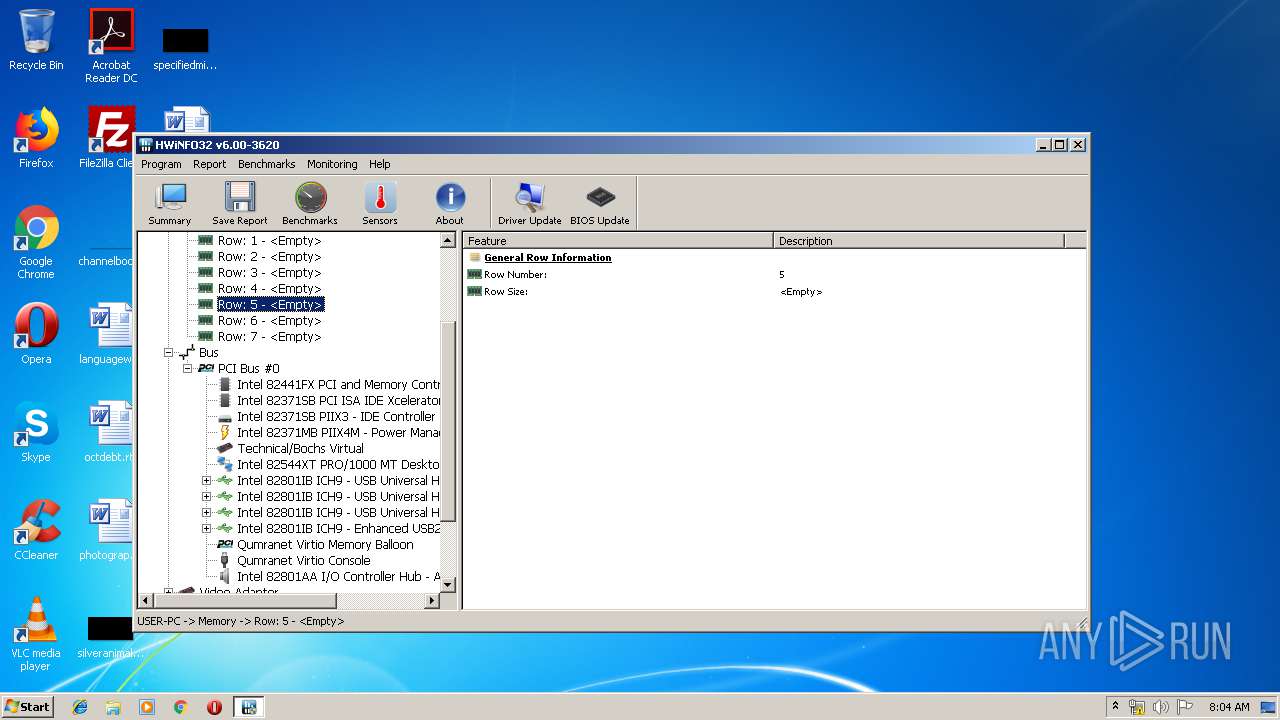Select Intel 82544XT PRO/1000 MT Desktop
This screenshot has width=1280, height=720.
click(338, 465)
